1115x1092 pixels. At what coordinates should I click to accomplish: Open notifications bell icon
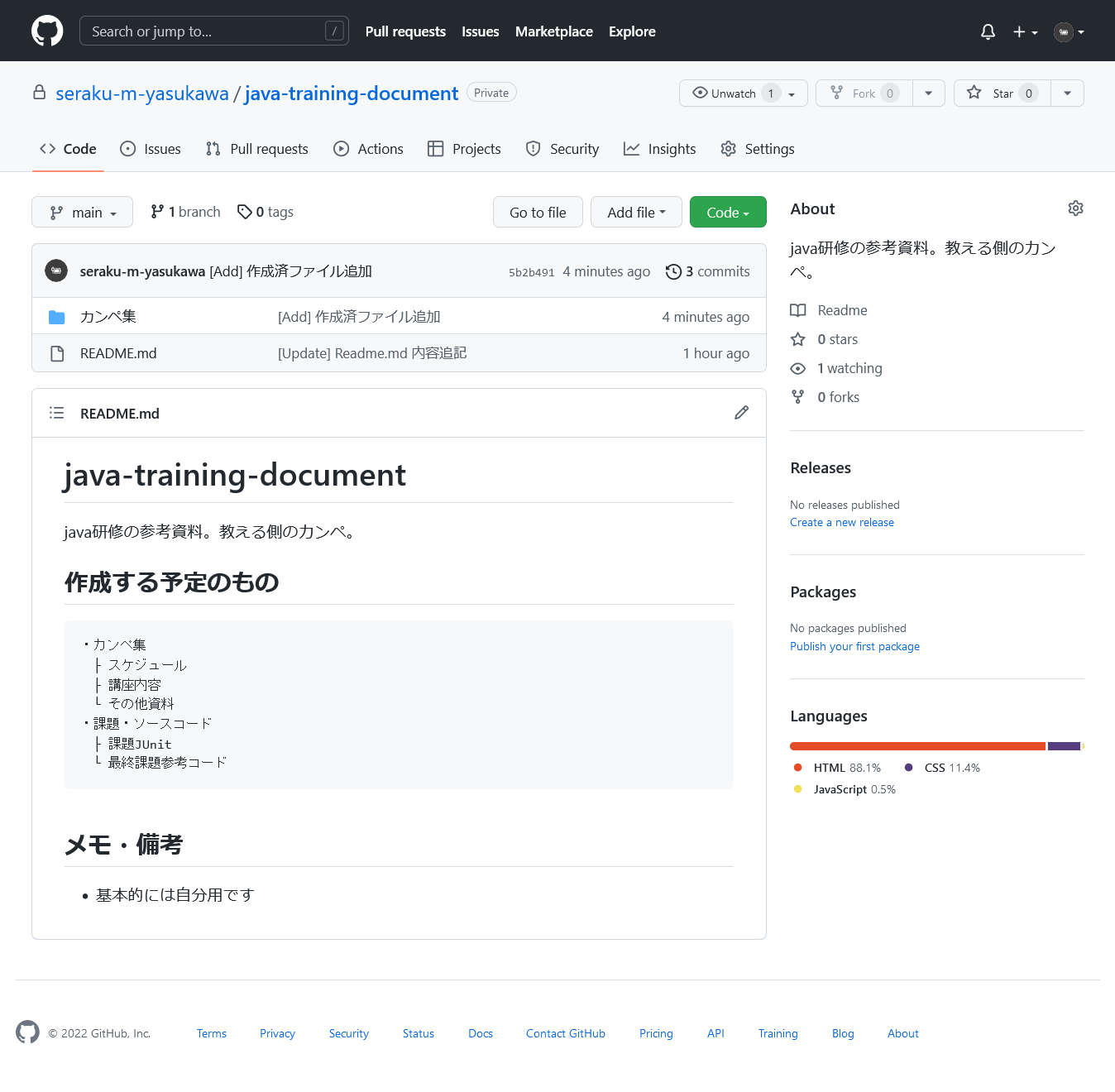point(988,31)
